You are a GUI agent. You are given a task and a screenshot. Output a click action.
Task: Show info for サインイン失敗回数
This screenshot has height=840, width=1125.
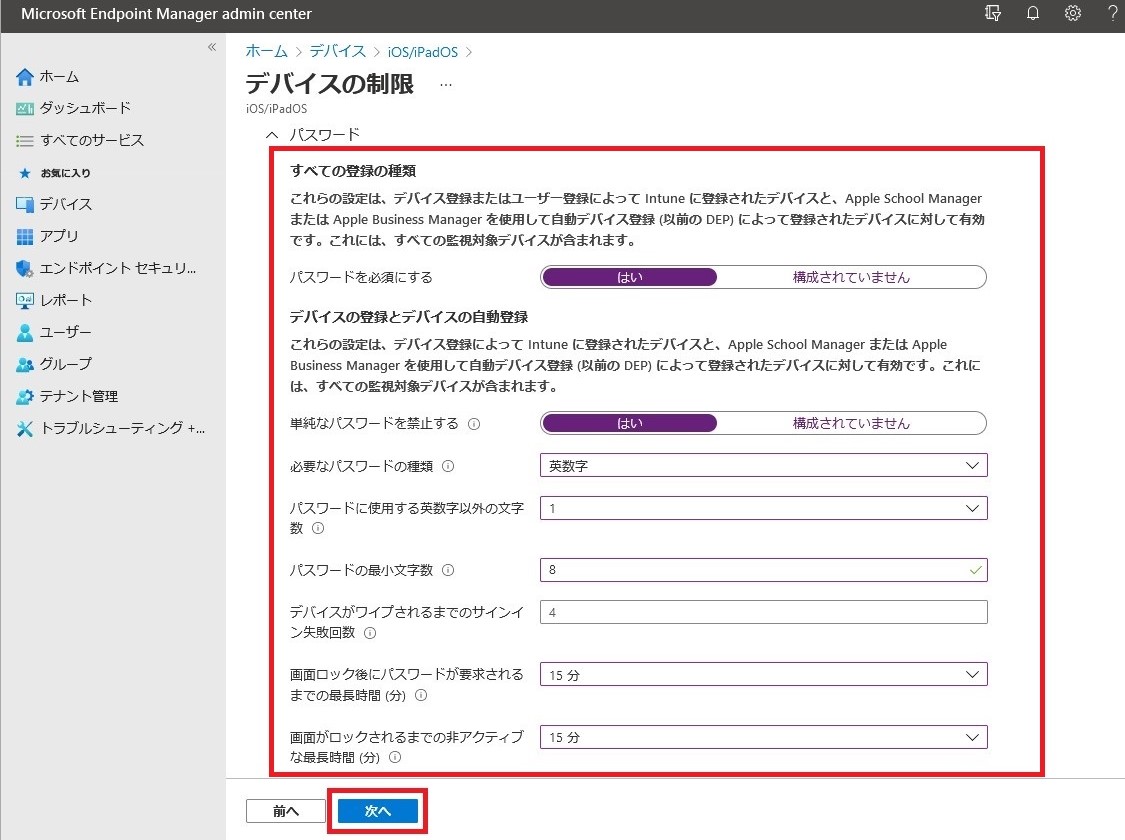369,633
